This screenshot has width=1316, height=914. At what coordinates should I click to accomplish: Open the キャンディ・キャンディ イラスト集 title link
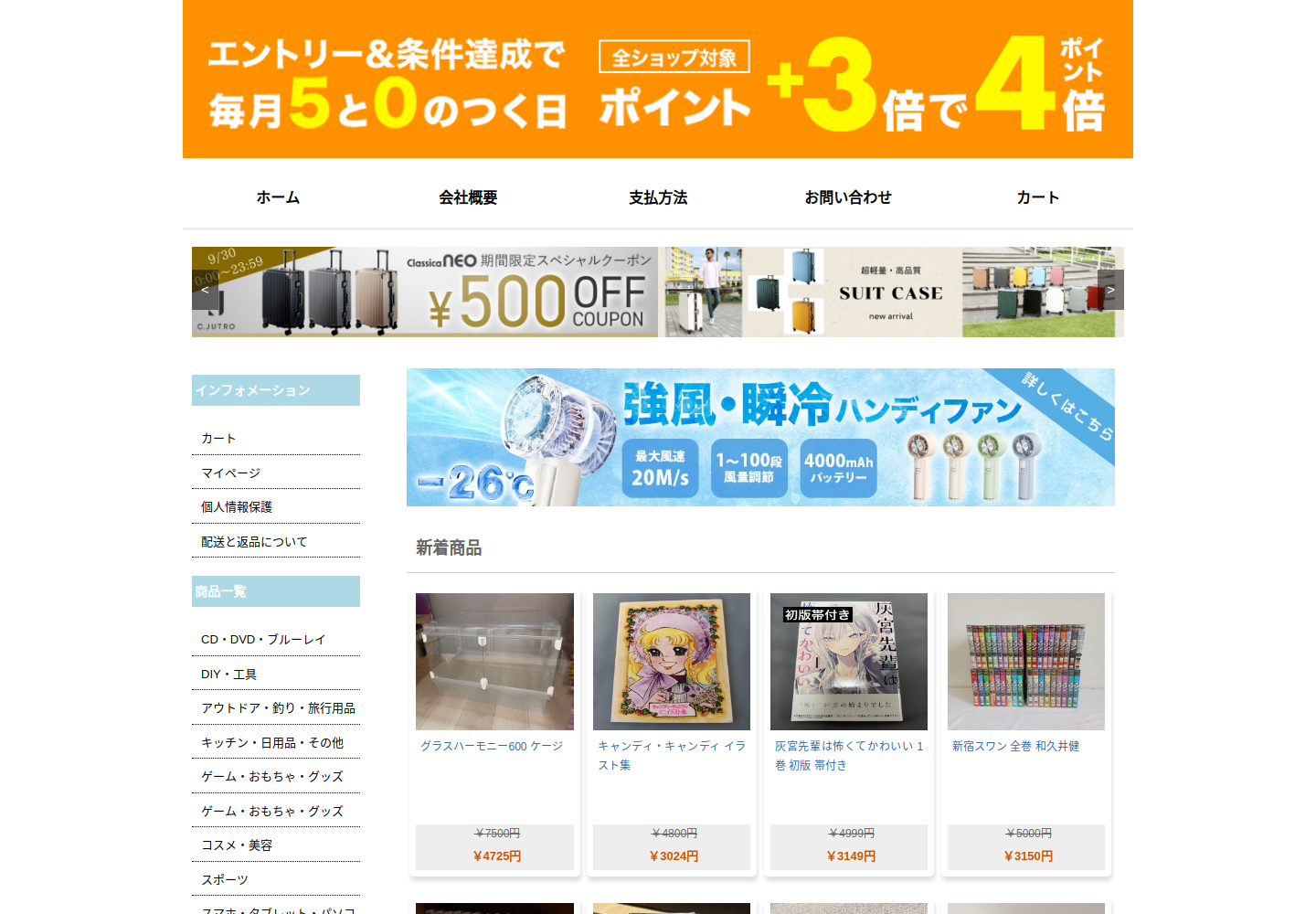coord(672,756)
